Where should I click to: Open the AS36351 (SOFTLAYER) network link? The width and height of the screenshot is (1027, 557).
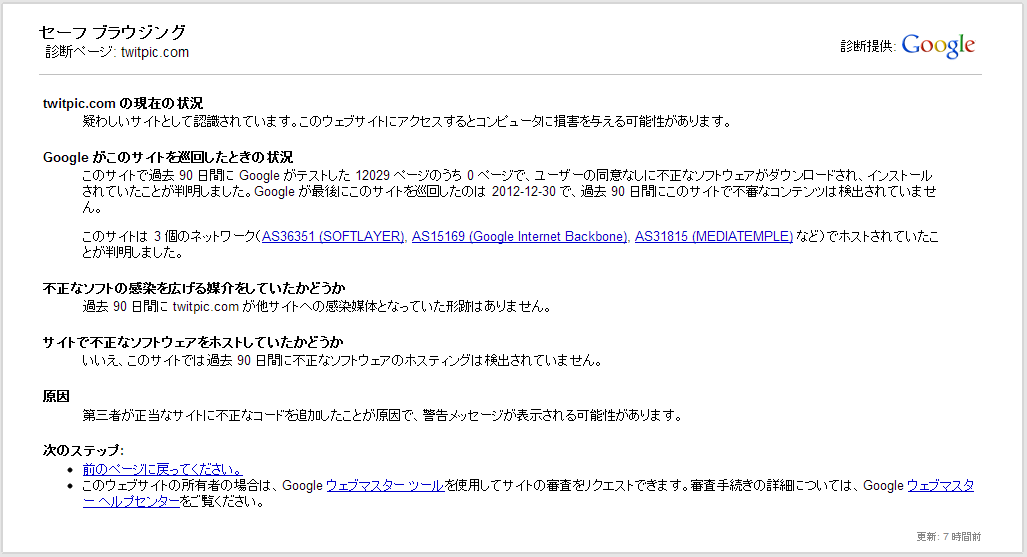coord(333,237)
